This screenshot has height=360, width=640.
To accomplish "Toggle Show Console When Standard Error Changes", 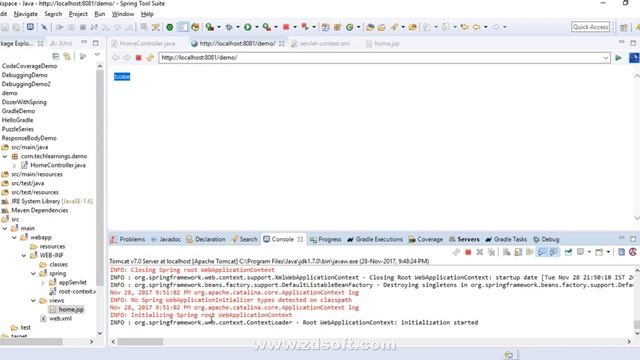I will click(553, 252).
